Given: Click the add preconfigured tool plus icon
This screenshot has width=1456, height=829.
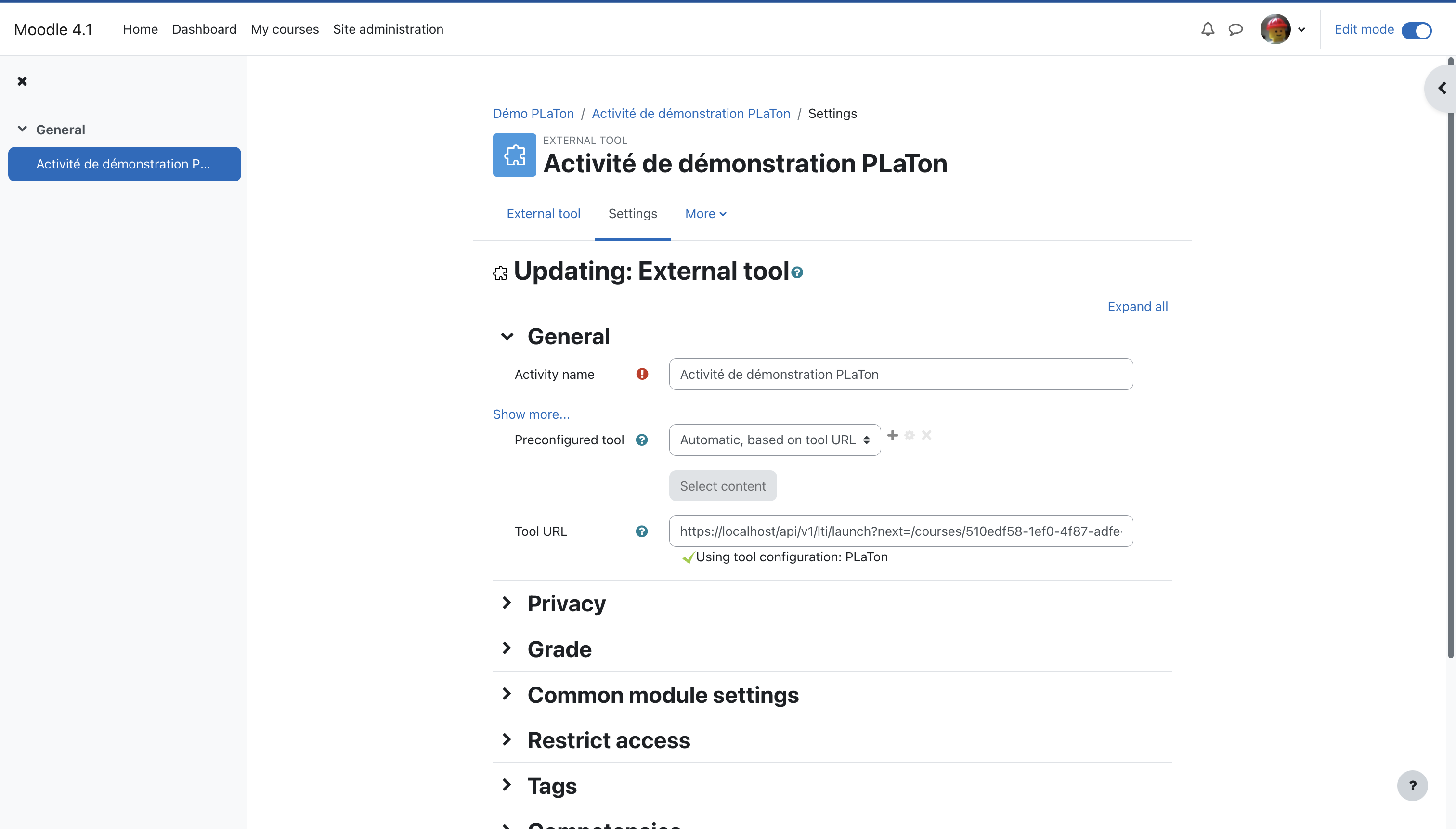Looking at the screenshot, I should click(892, 435).
